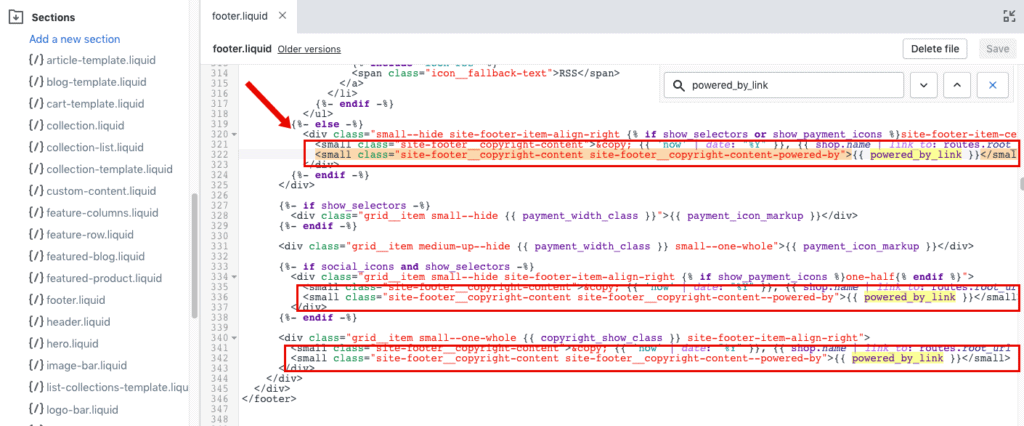1024x426 pixels.
Task: Go to next search match arrow
Action: (923, 86)
